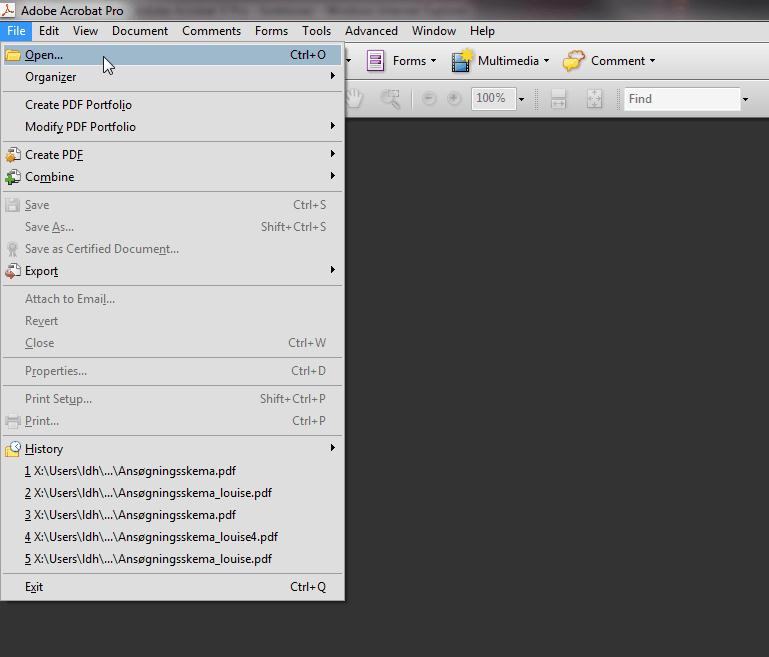Viewport: 769px width, 657px height.
Task: Open the Find options dropdown arrow
Action: point(745,99)
